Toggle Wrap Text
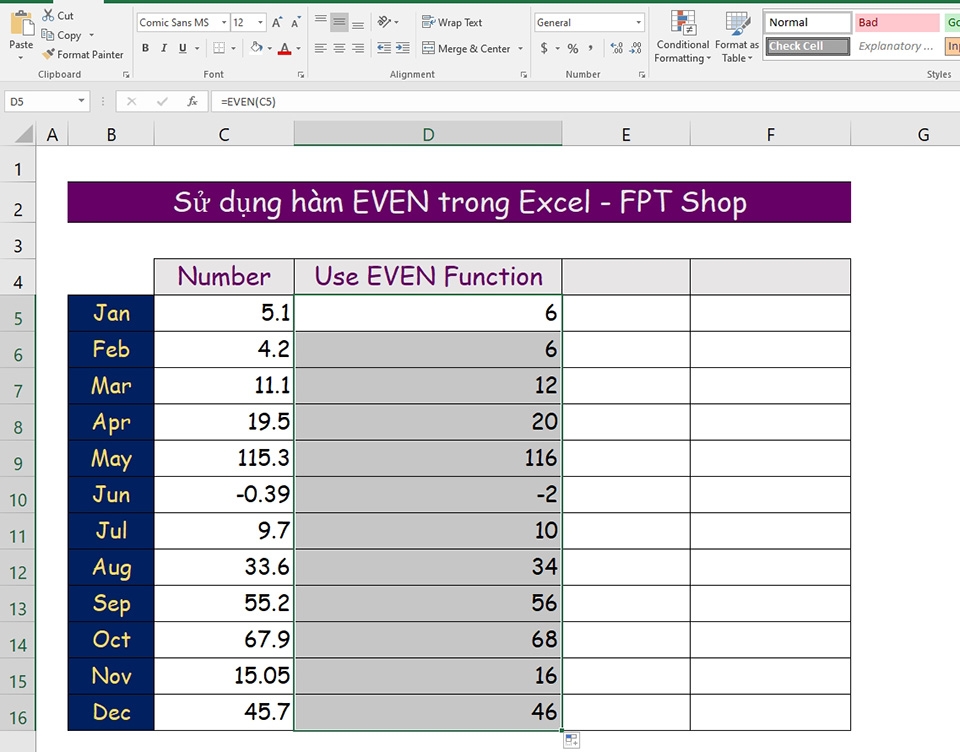The height and width of the screenshot is (752, 960). (452, 23)
